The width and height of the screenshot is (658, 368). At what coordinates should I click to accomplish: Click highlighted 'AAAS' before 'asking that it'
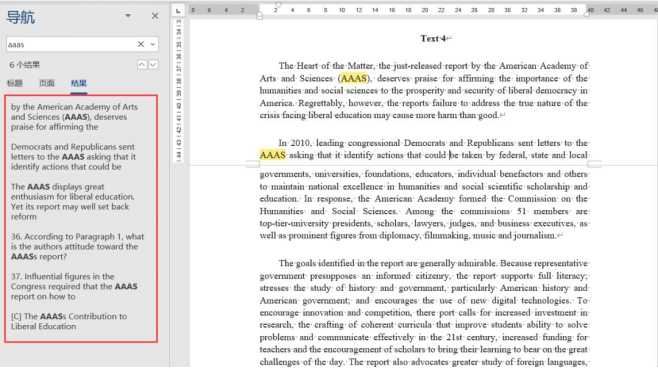[x=272, y=155]
